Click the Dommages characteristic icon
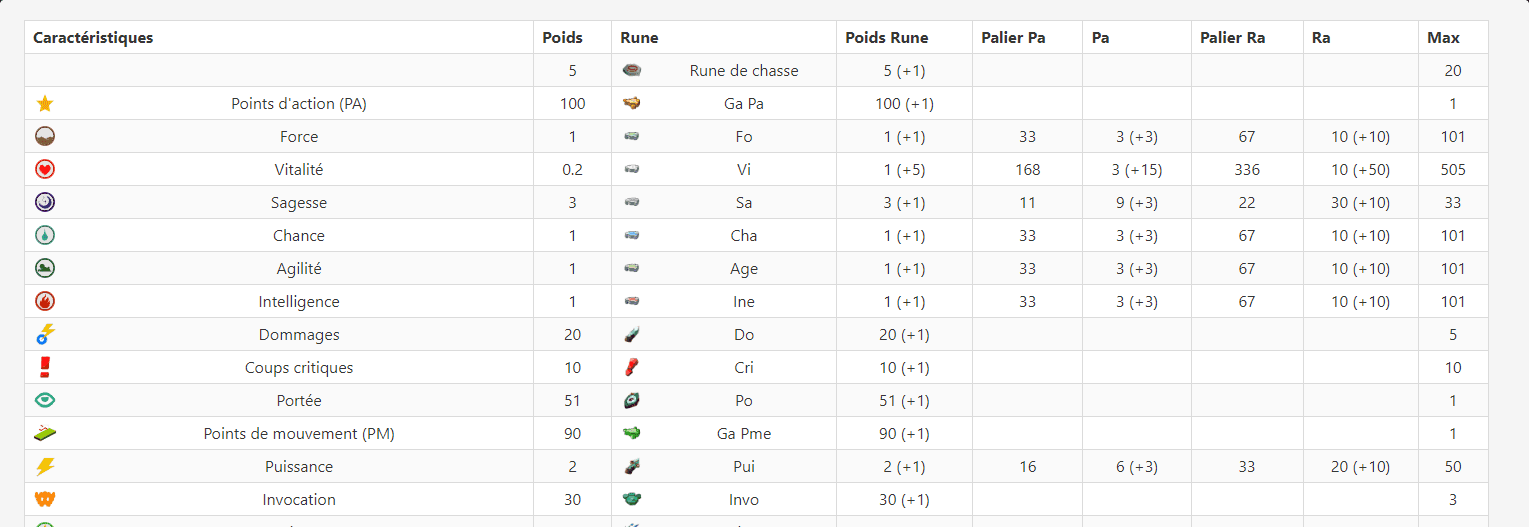The image size is (1529, 527). click(44, 334)
